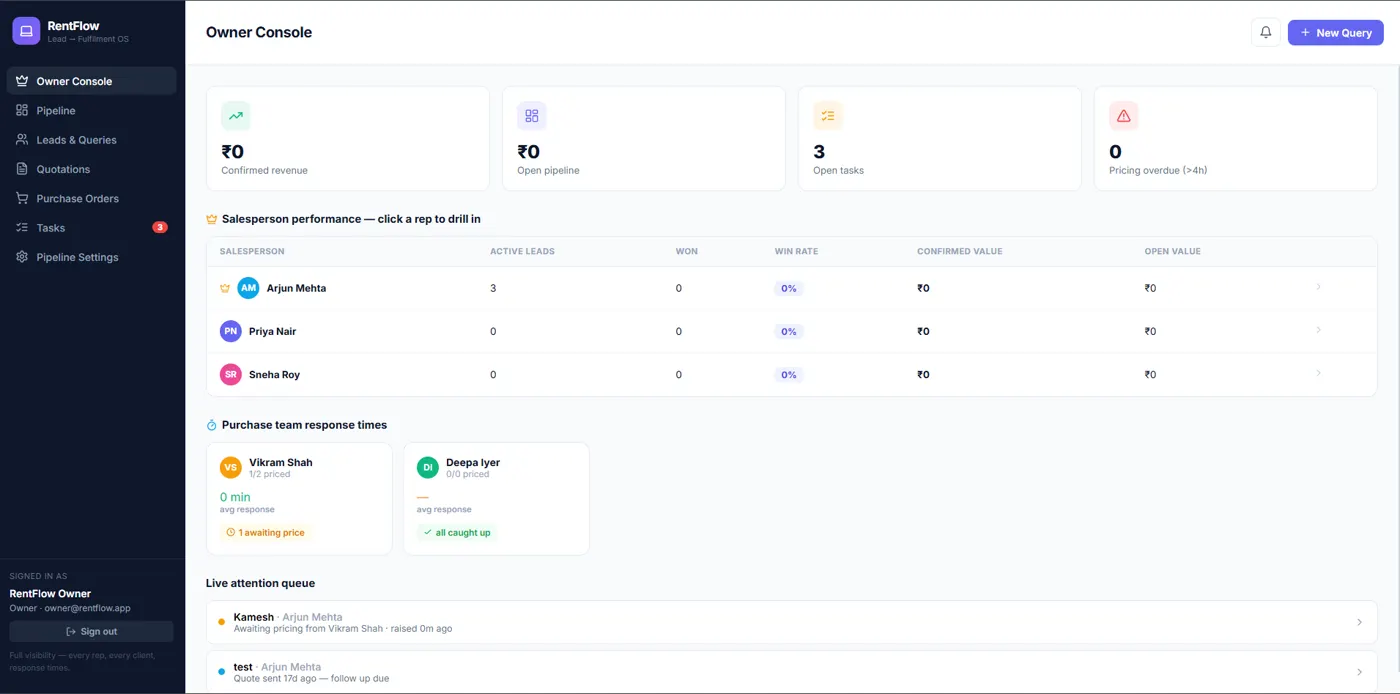1400x694 pixels.
Task: Expand Sneha Roy row chevron
Action: pos(1318,373)
